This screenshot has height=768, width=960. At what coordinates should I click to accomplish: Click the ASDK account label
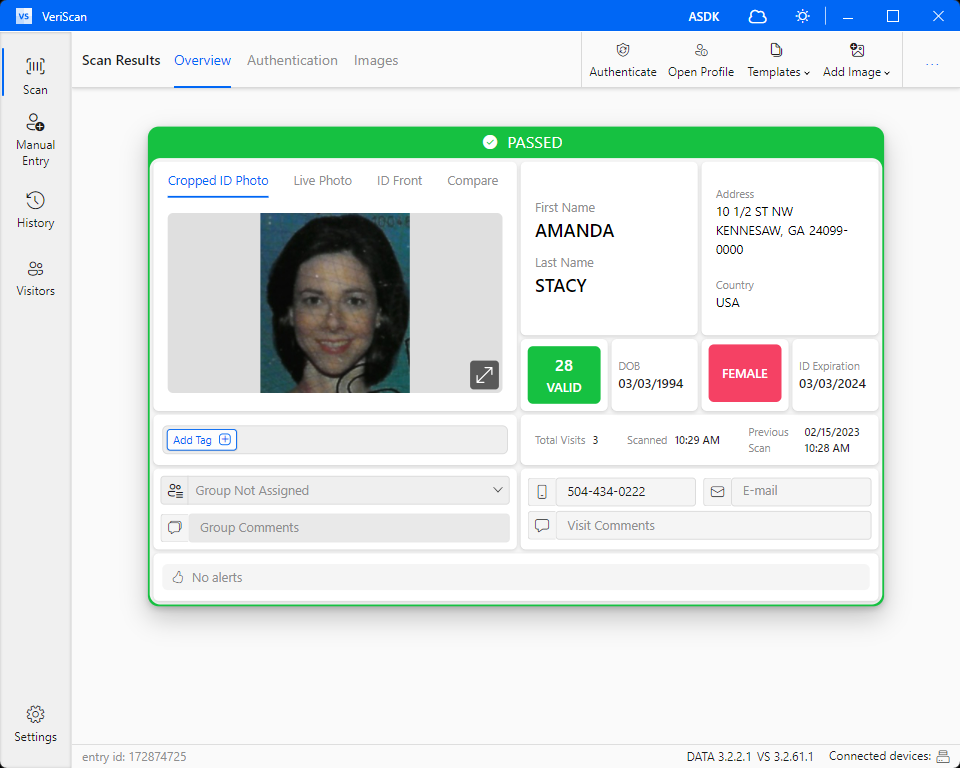pos(704,17)
